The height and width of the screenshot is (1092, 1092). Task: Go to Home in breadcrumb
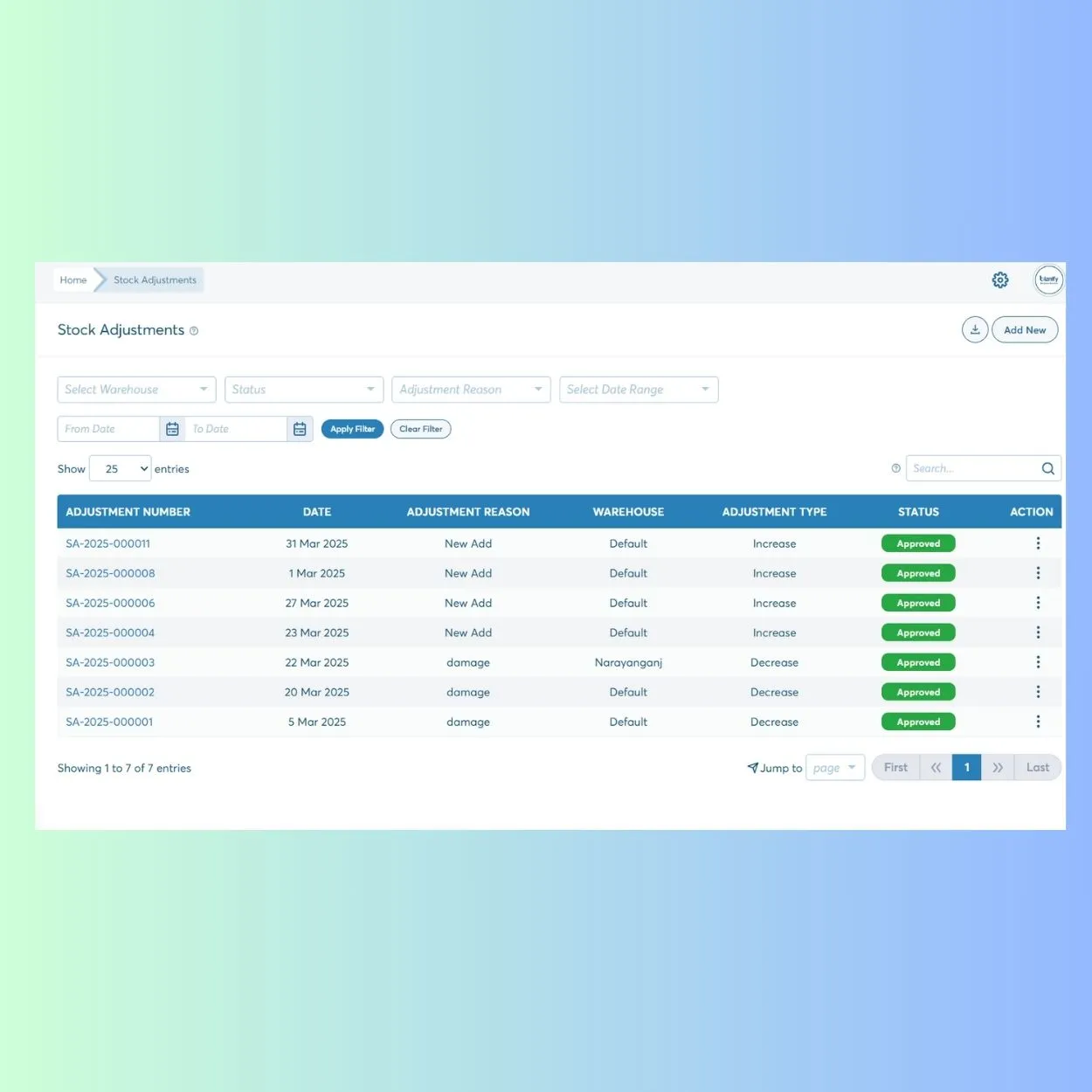[73, 280]
